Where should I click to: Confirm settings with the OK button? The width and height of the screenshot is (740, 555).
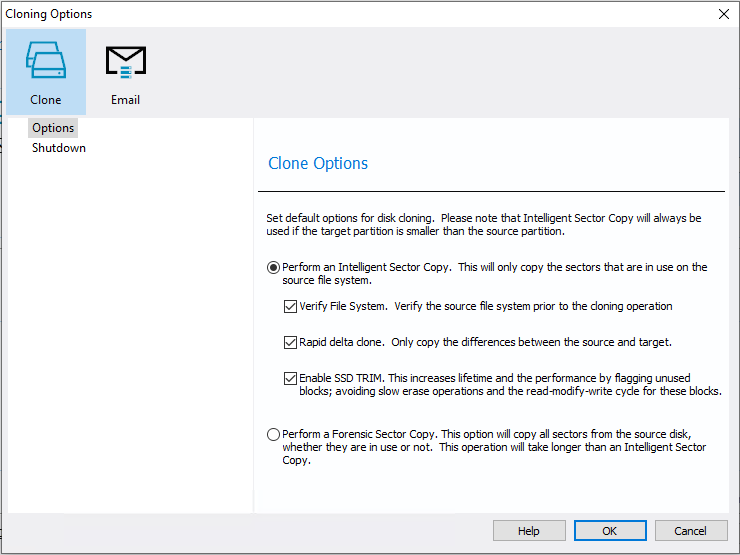point(609,531)
